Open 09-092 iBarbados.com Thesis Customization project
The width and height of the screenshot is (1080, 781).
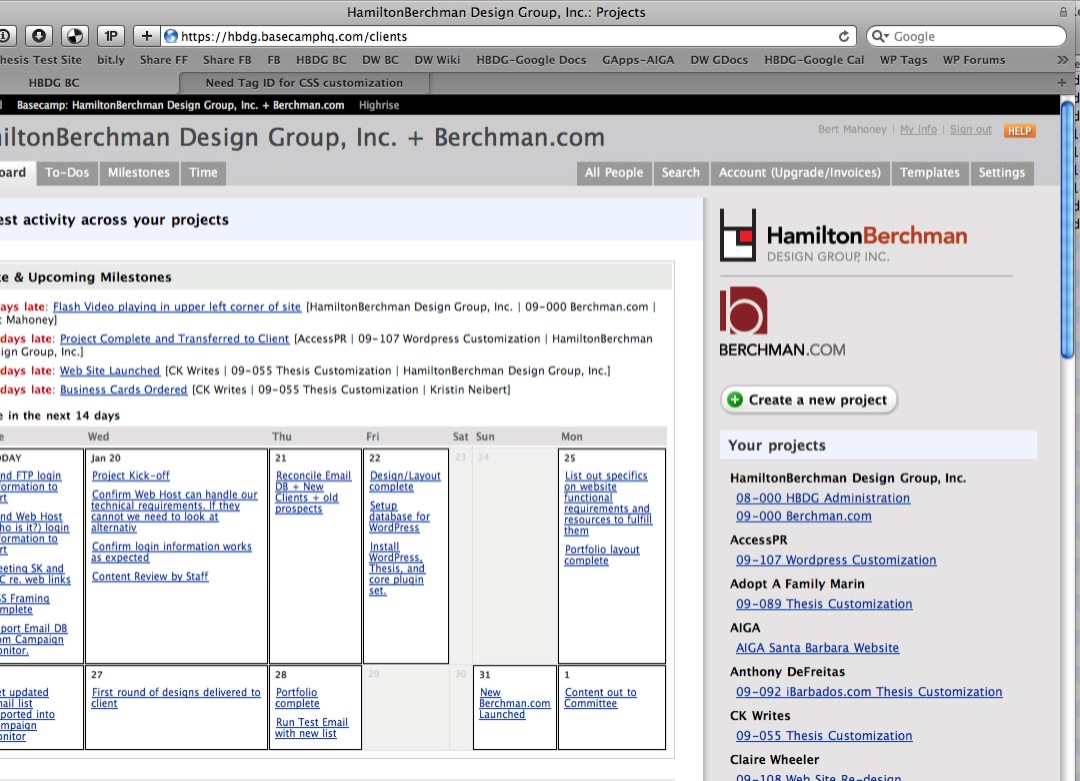869,692
